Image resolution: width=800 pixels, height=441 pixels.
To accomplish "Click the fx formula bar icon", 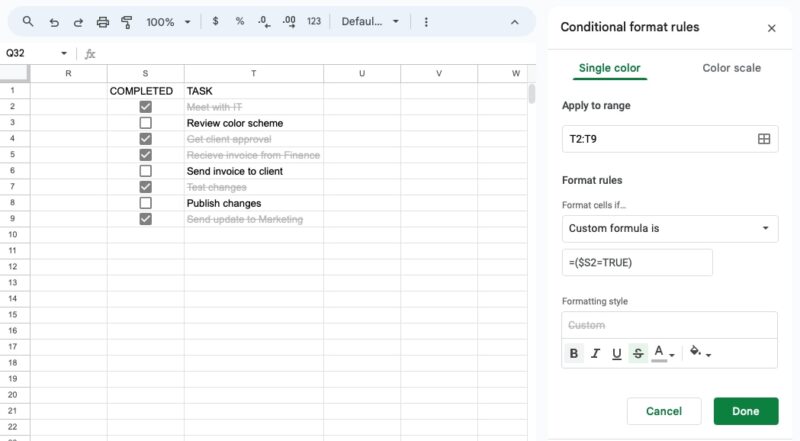I will pos(90,54).
